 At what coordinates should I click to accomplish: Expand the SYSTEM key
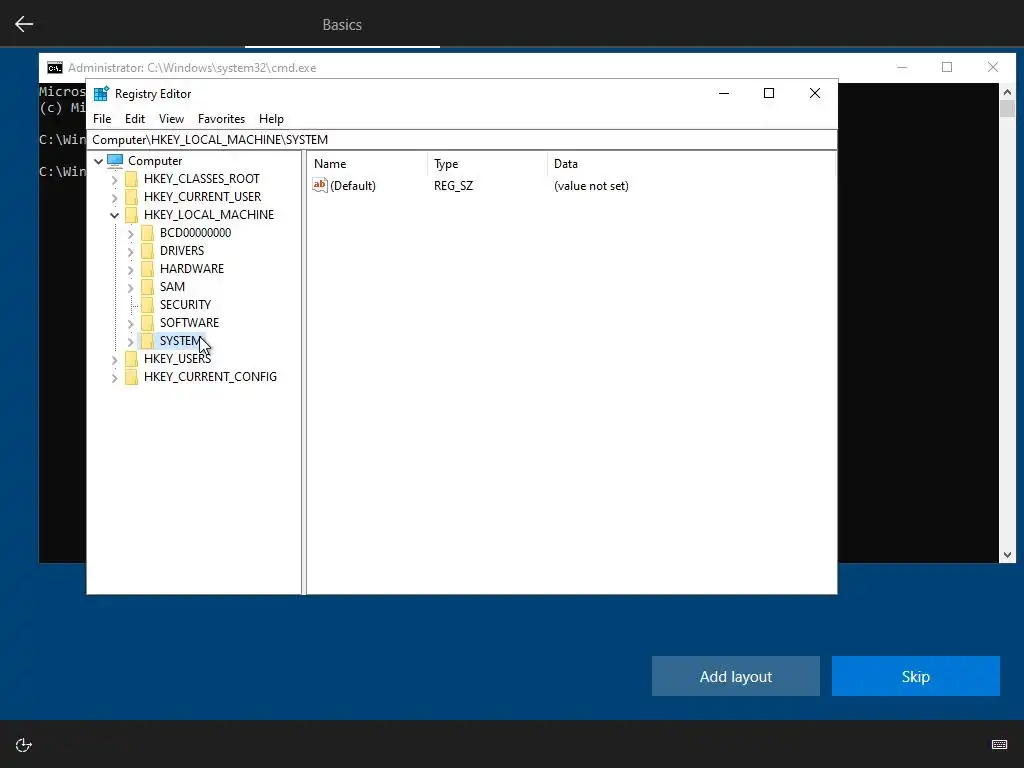pos(131,341)
